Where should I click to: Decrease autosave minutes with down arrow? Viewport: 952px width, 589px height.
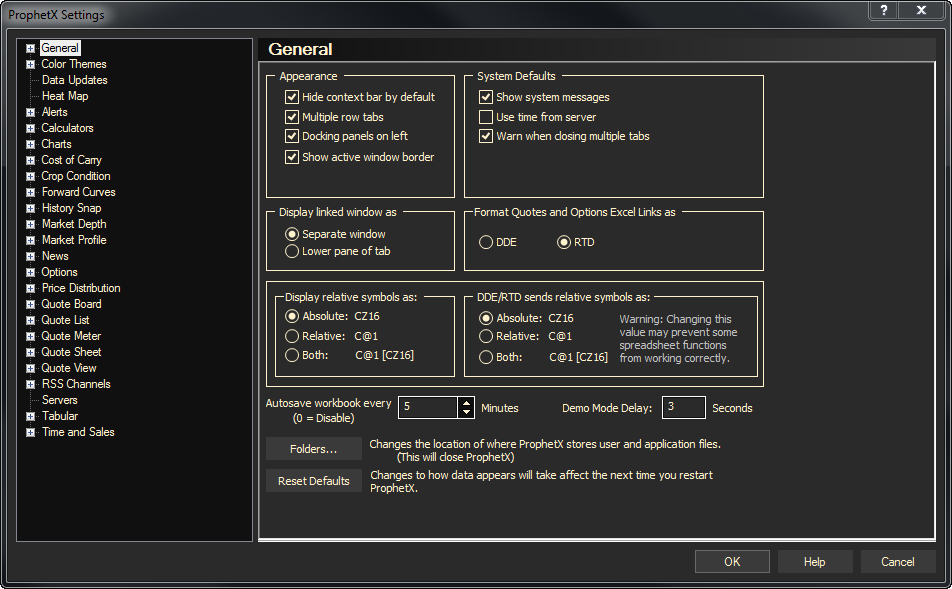[466, 412]
